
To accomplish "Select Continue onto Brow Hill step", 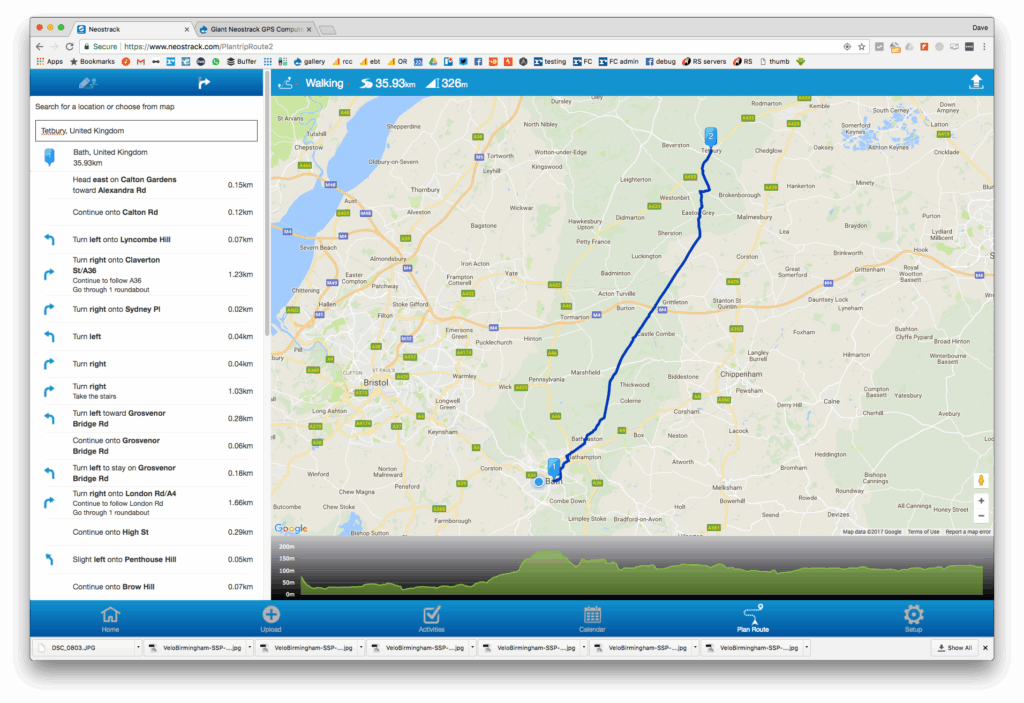I will (146, 587).
